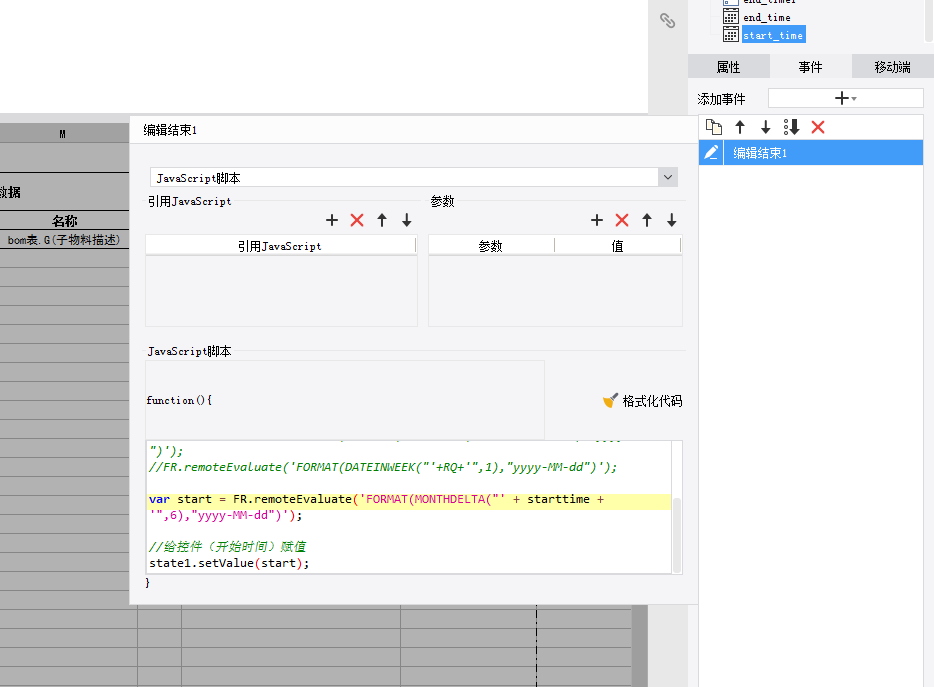Screen dimensions: 934x687
Task: Click the empty parameter table area
Action: (x=555, y=291)
